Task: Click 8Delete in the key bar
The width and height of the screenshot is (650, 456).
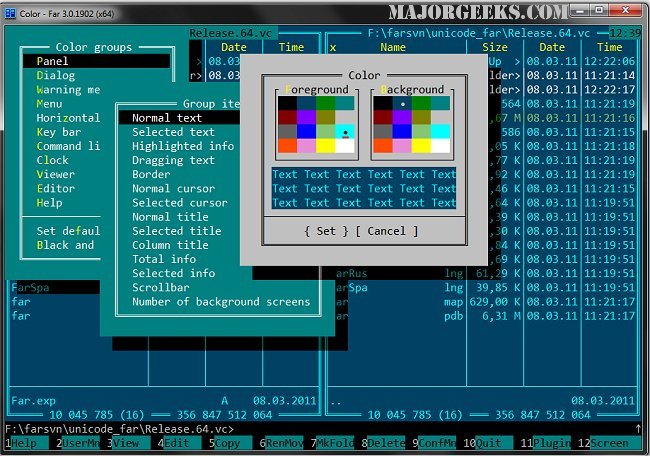Action: point(383,443)
